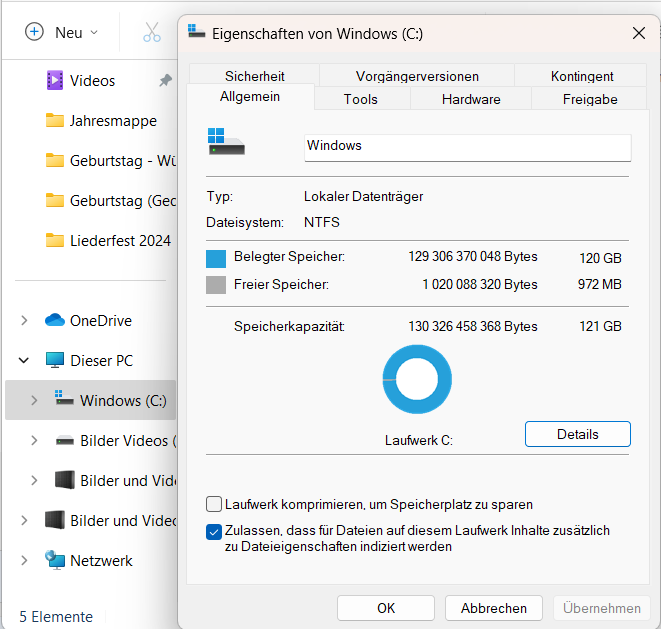Select the Videos quick access entry
The image size is (661, 629).
tap(91, 80)
